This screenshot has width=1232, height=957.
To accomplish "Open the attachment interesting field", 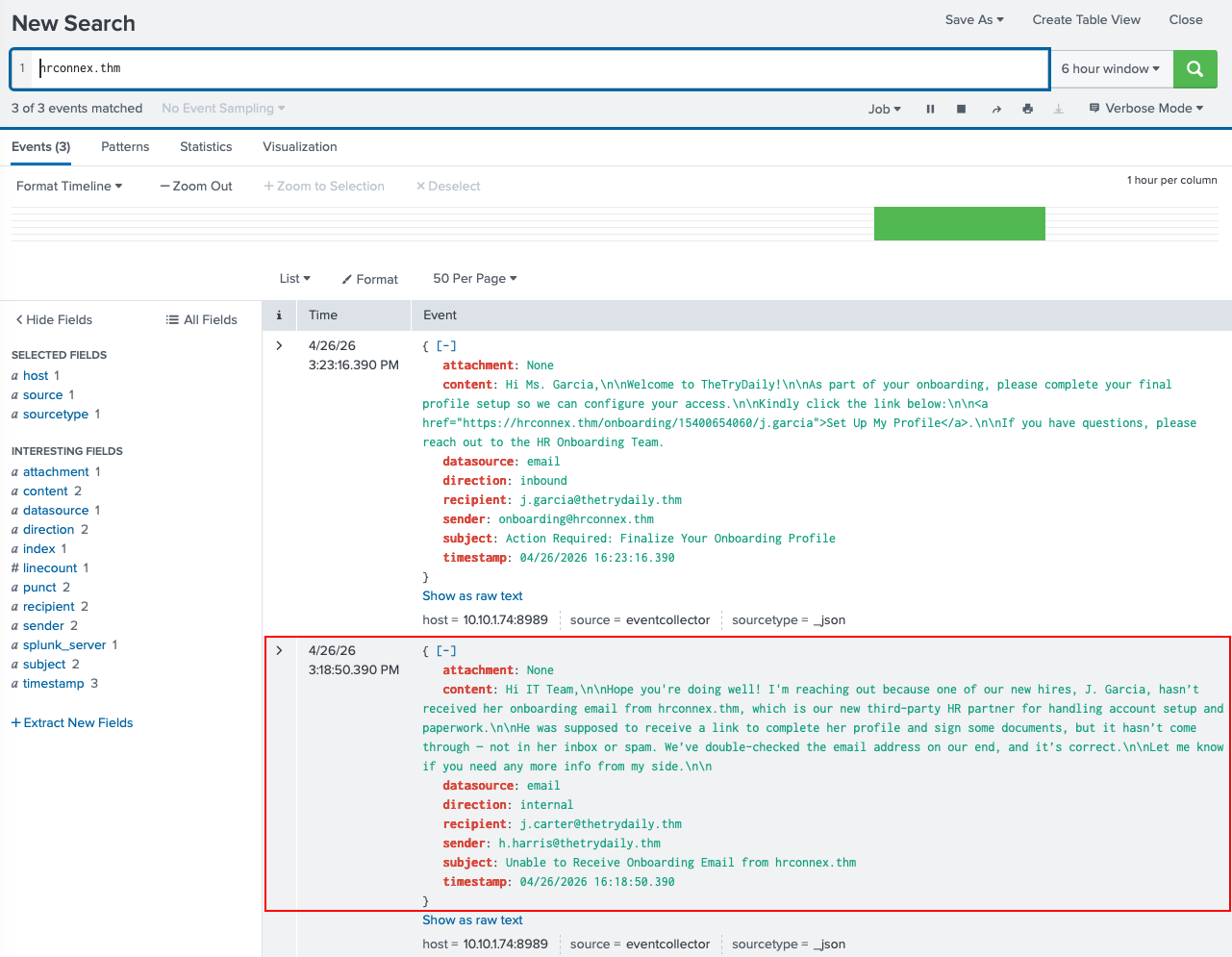I will [x=56, y=471].
